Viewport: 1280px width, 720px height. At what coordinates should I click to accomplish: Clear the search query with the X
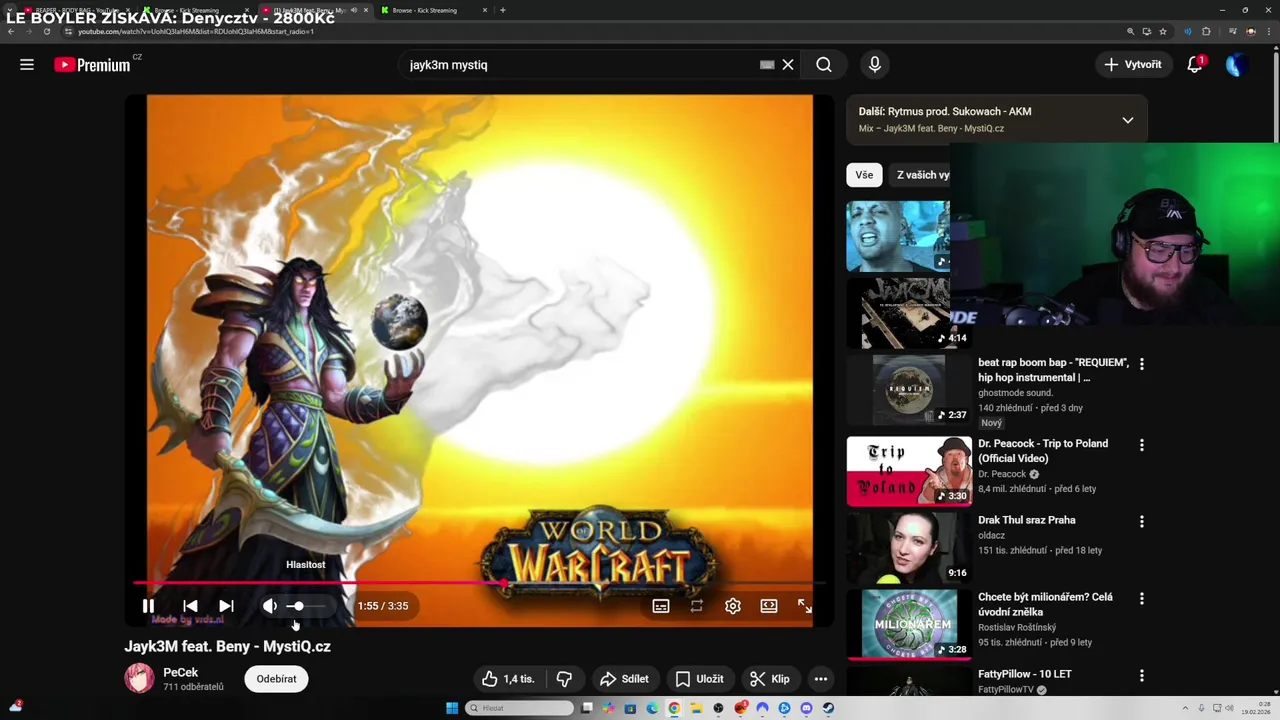tap(788, 65)
